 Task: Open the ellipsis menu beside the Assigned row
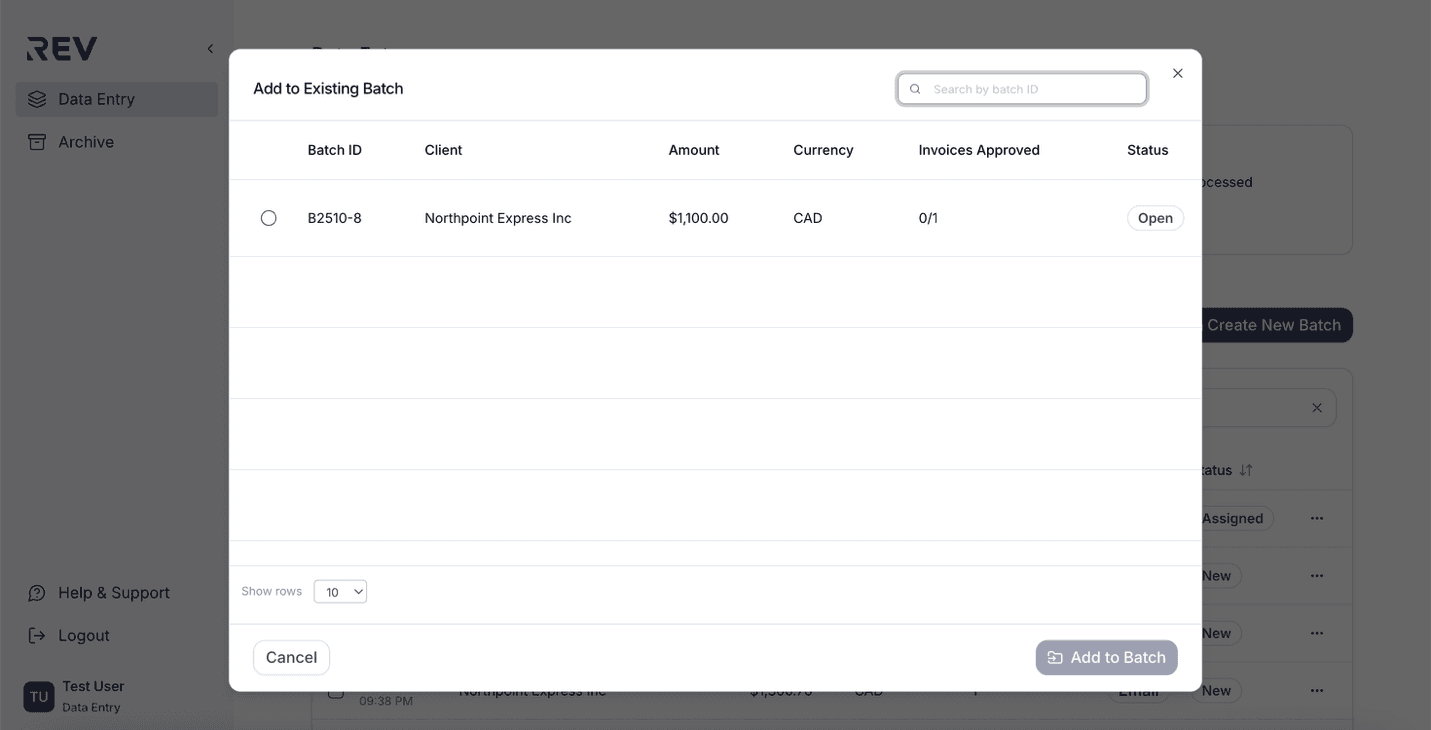coord(1316,518)
